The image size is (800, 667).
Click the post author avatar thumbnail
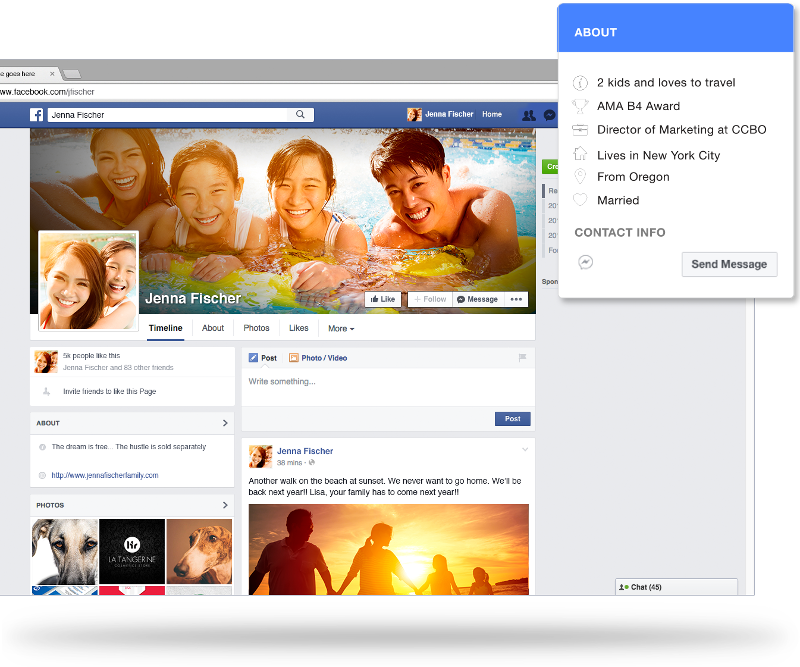click(260, 456)
